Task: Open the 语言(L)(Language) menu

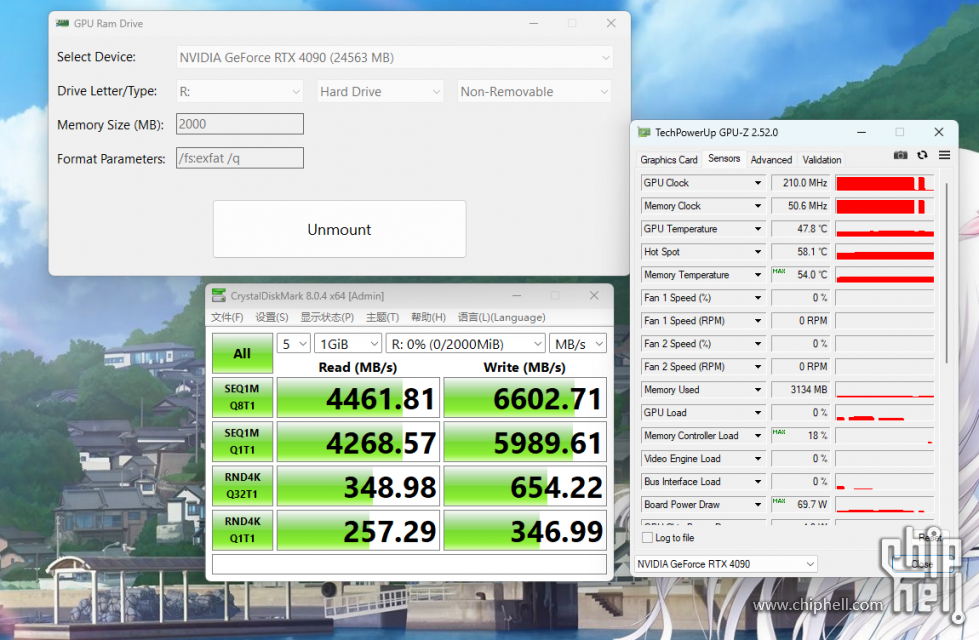Action: click(501, 317)
